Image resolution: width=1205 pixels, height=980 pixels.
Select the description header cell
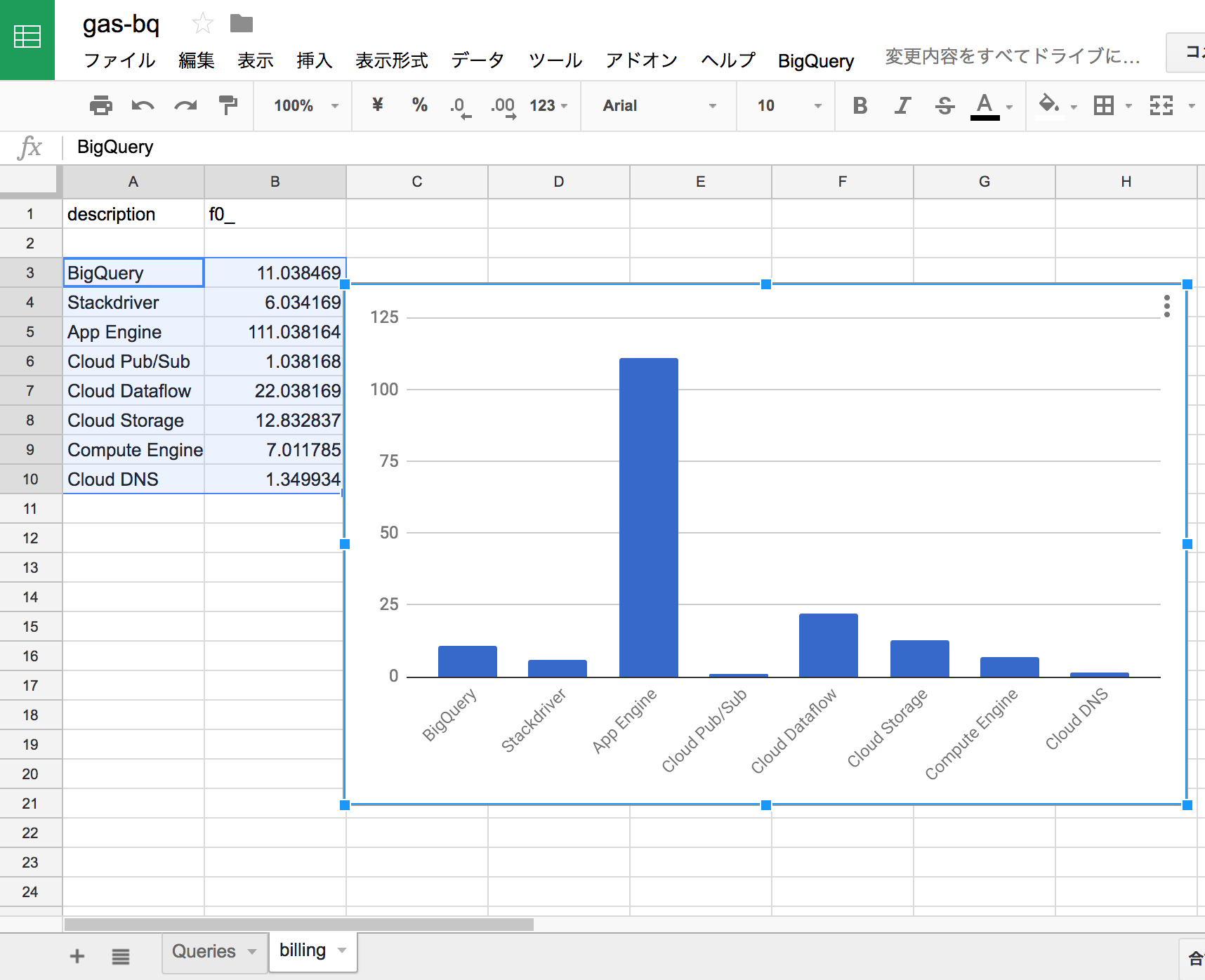coord(133,214)
